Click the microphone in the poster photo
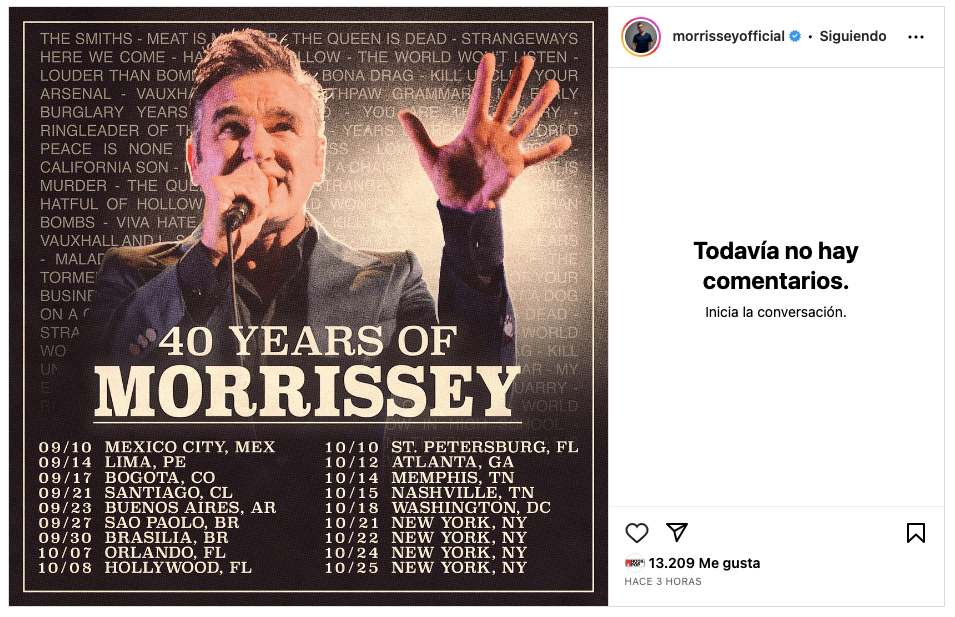955x617 pixels. click(239, 208)
